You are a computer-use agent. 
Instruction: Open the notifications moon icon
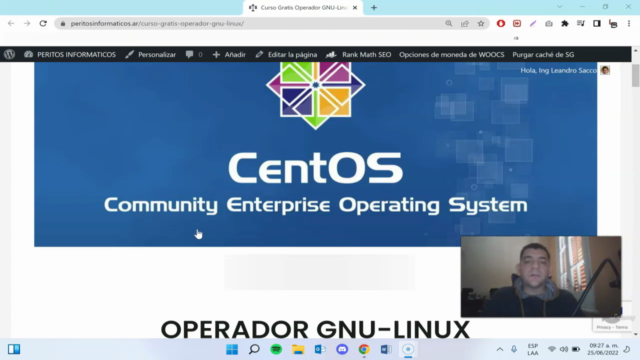tap(627, 349)
